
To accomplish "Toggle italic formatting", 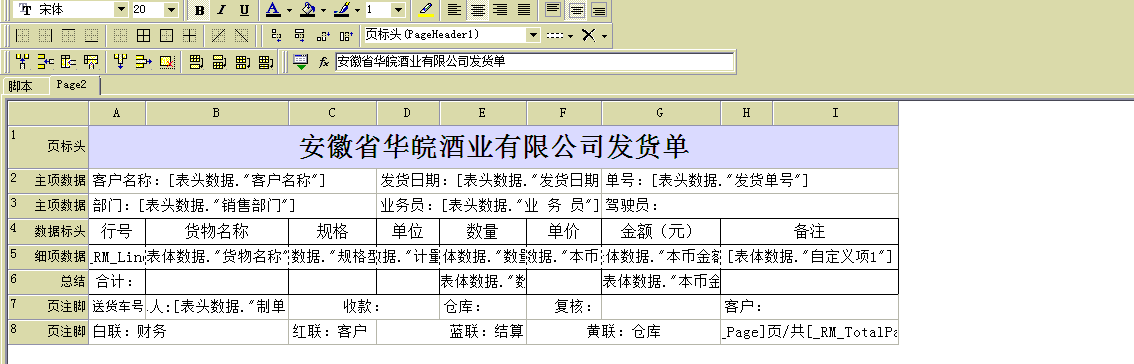I will click(222, 10).
